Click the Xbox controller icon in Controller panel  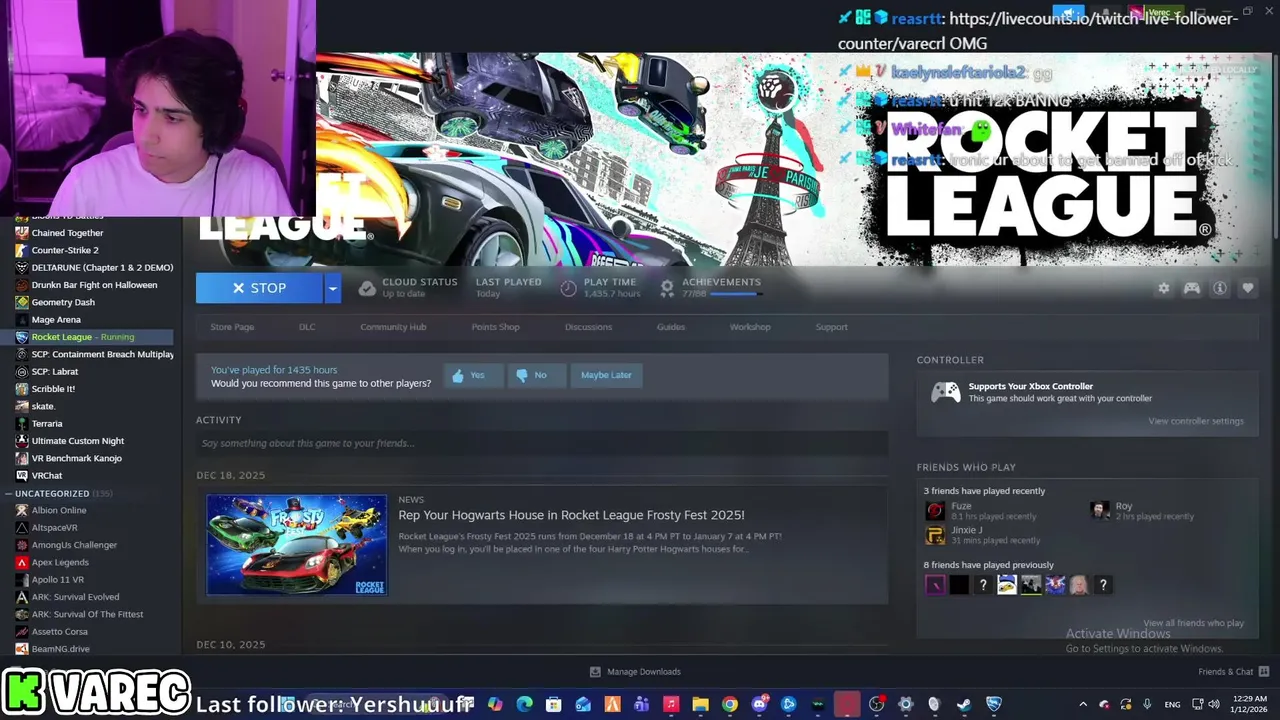point(945,392)
